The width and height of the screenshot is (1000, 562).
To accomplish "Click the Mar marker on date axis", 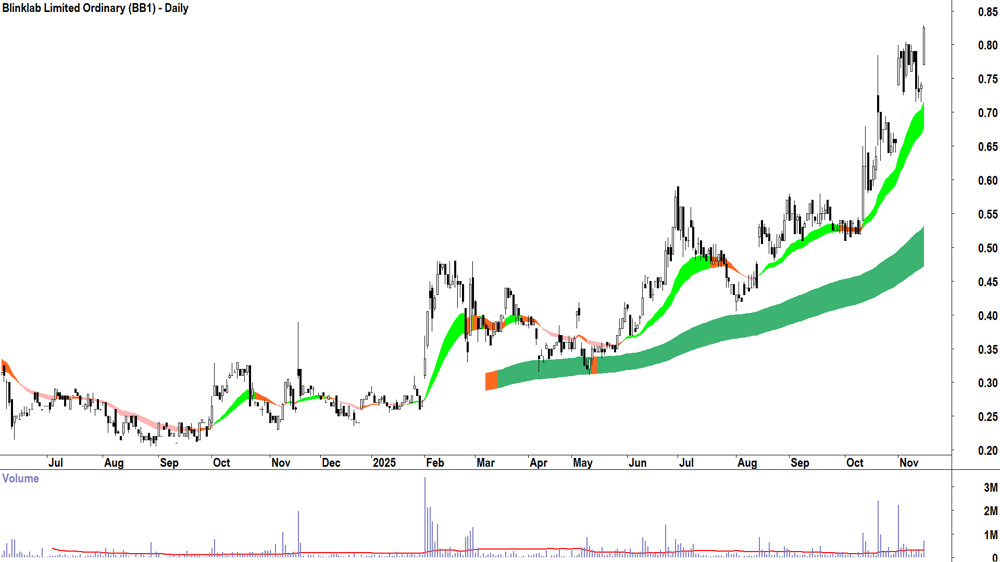I will coord(485,462).
